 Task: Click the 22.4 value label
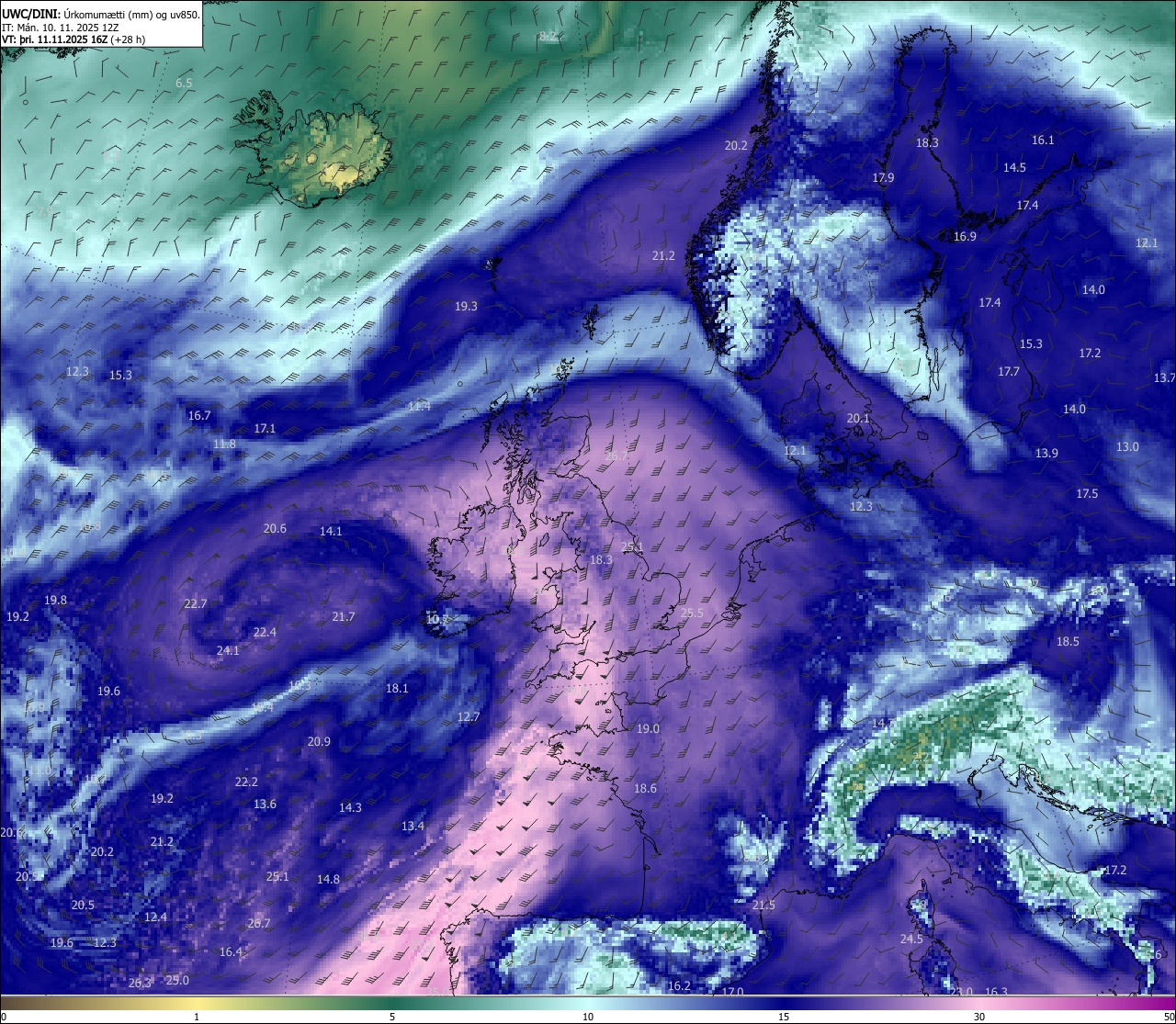[x=265, y=633]
